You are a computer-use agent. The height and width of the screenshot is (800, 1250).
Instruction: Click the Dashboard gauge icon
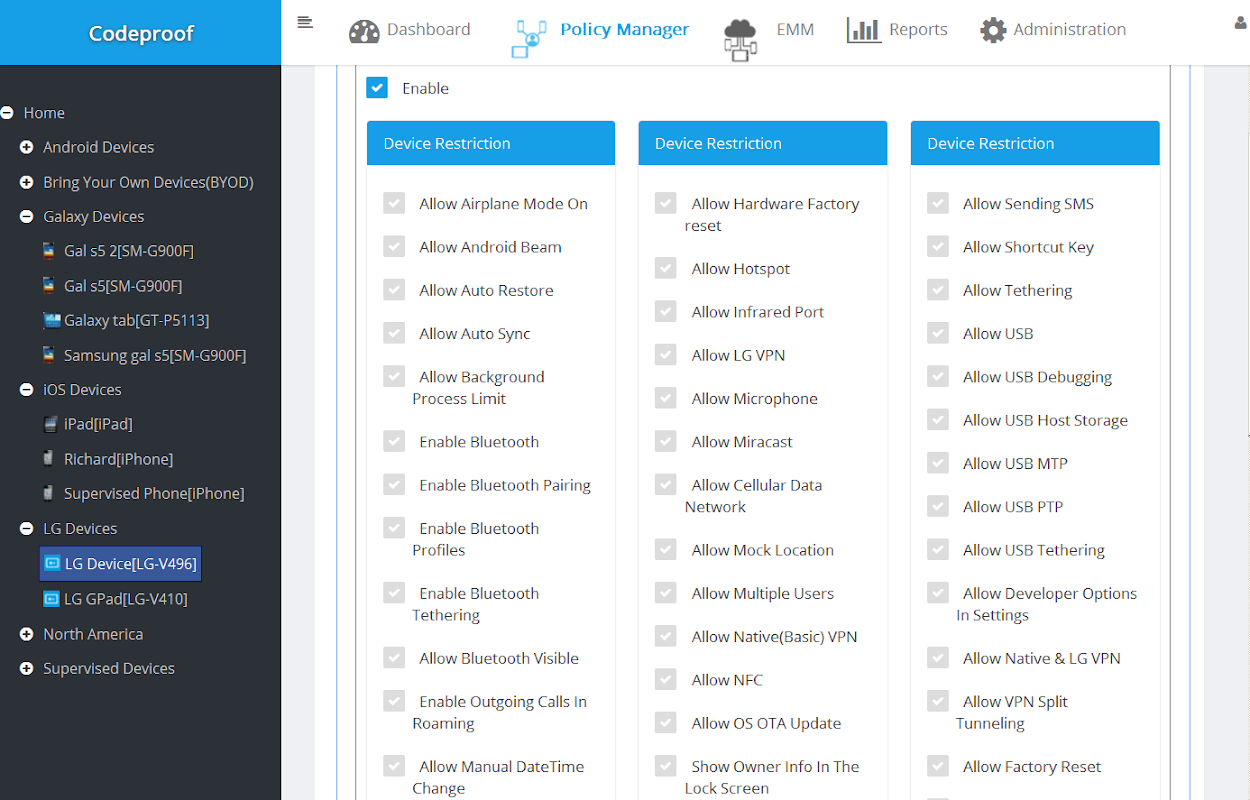tap(364, 31)
